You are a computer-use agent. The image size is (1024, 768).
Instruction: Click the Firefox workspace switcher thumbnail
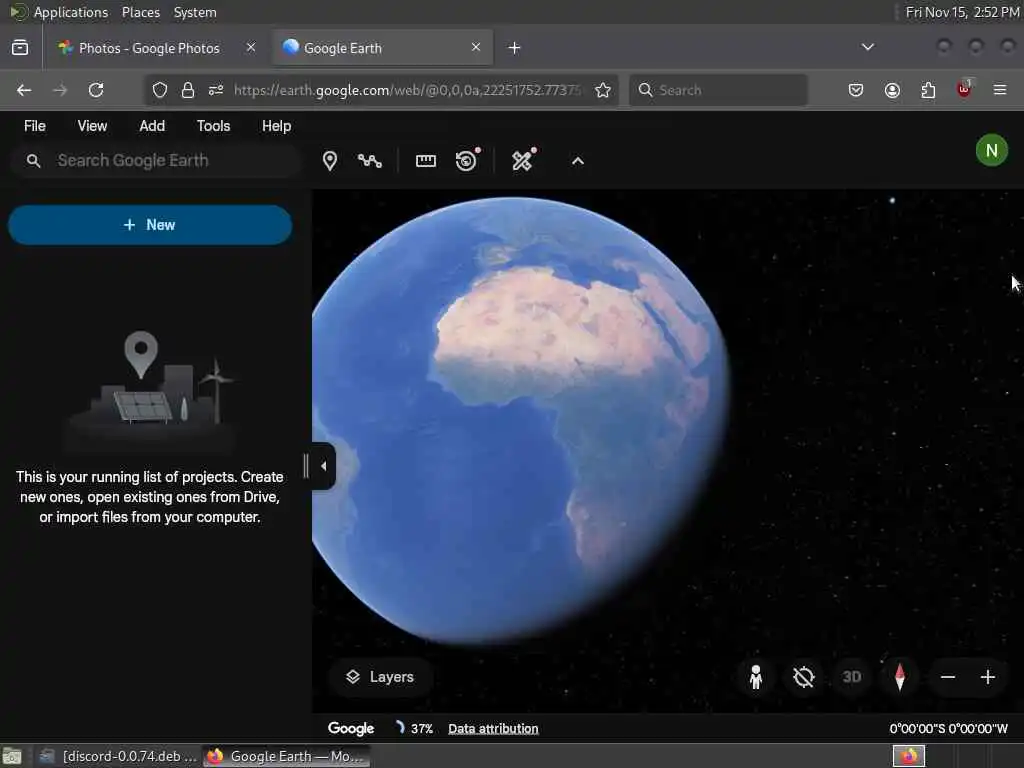pos(908,756)
